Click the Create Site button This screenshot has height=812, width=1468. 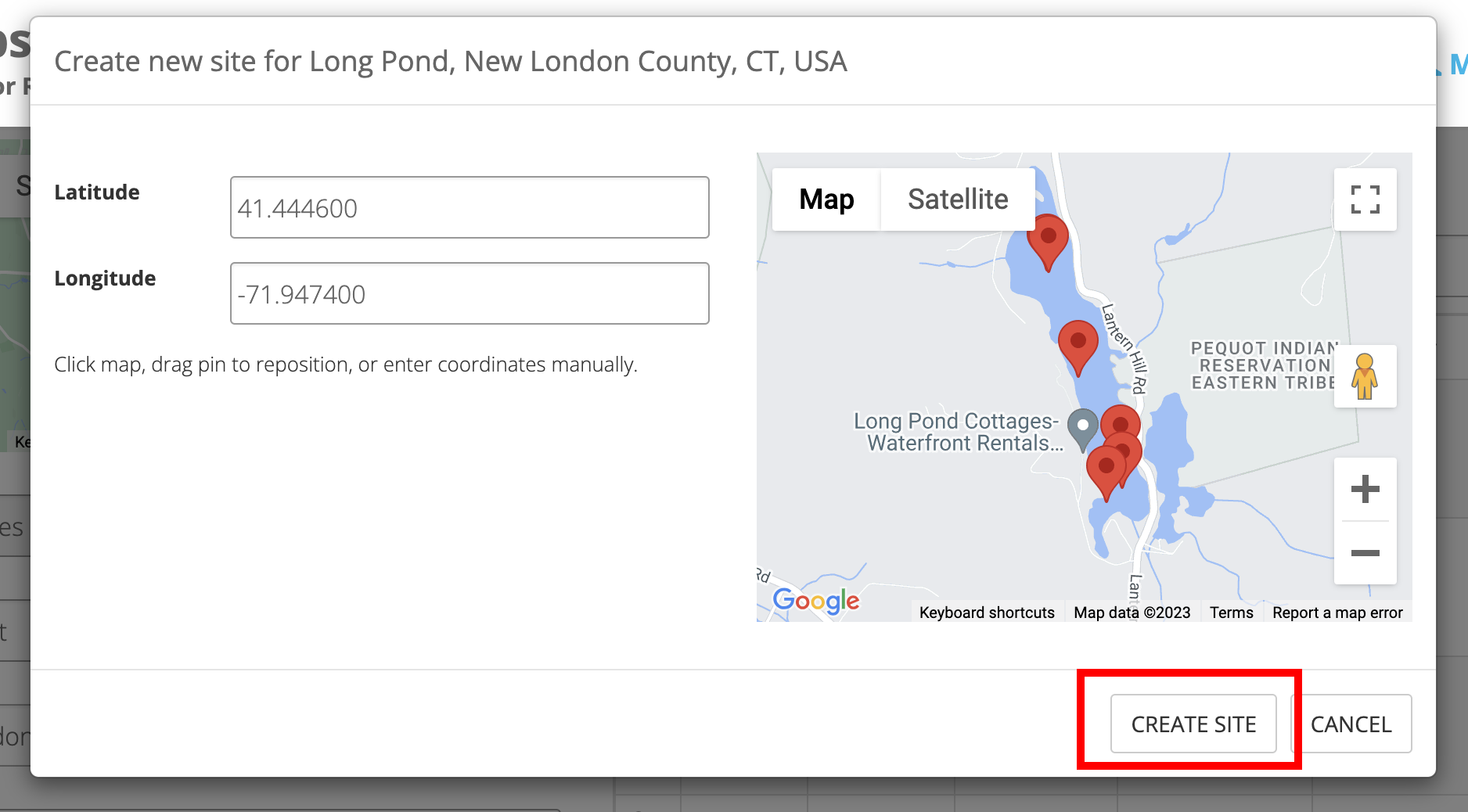click(1193, 724)
